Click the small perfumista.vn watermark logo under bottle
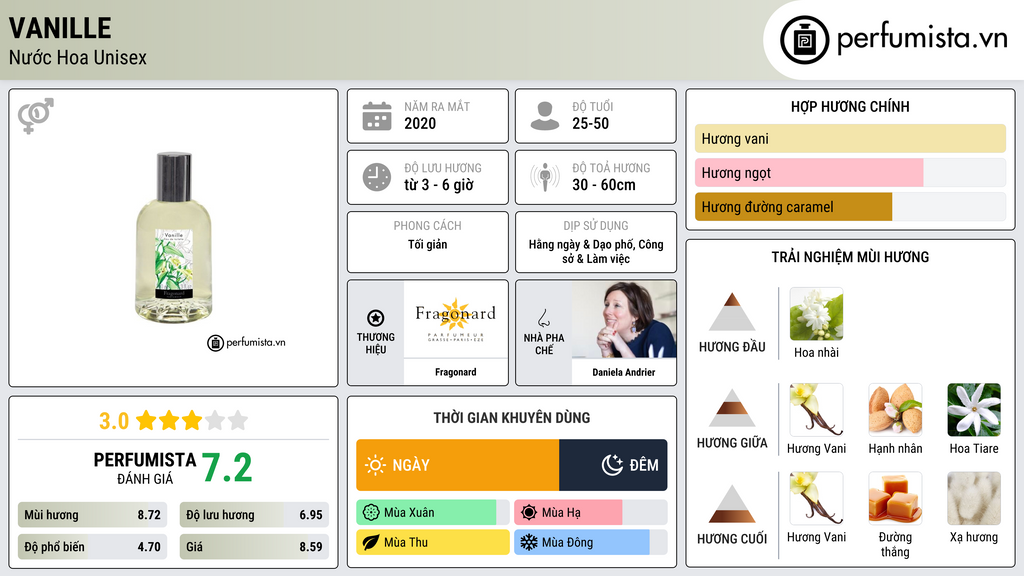This screenshot has height=576, width=1024. (x=246, y=342)
